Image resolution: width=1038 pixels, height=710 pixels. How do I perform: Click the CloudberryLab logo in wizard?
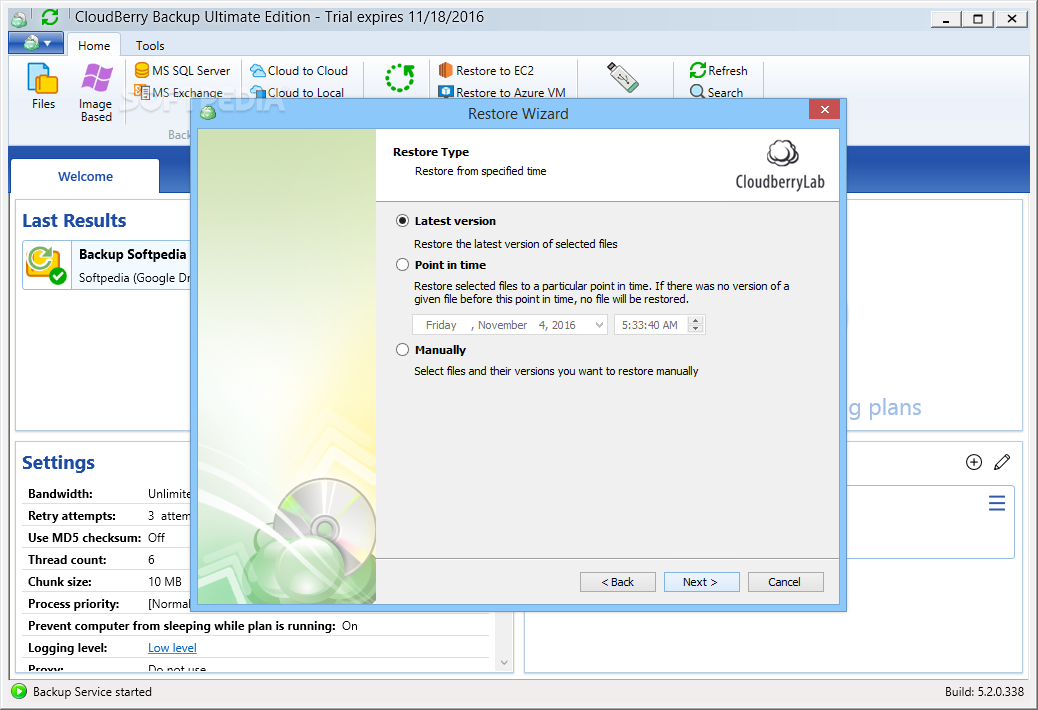780,165
